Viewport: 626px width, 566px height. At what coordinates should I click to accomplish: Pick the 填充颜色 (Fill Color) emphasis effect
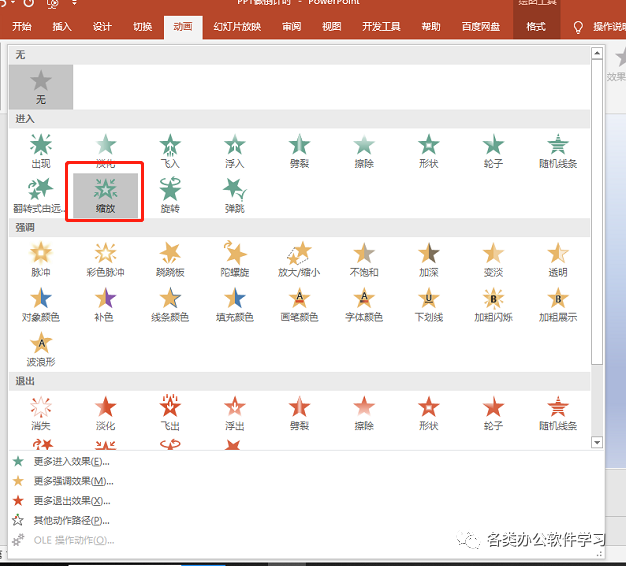click(234, 302)
